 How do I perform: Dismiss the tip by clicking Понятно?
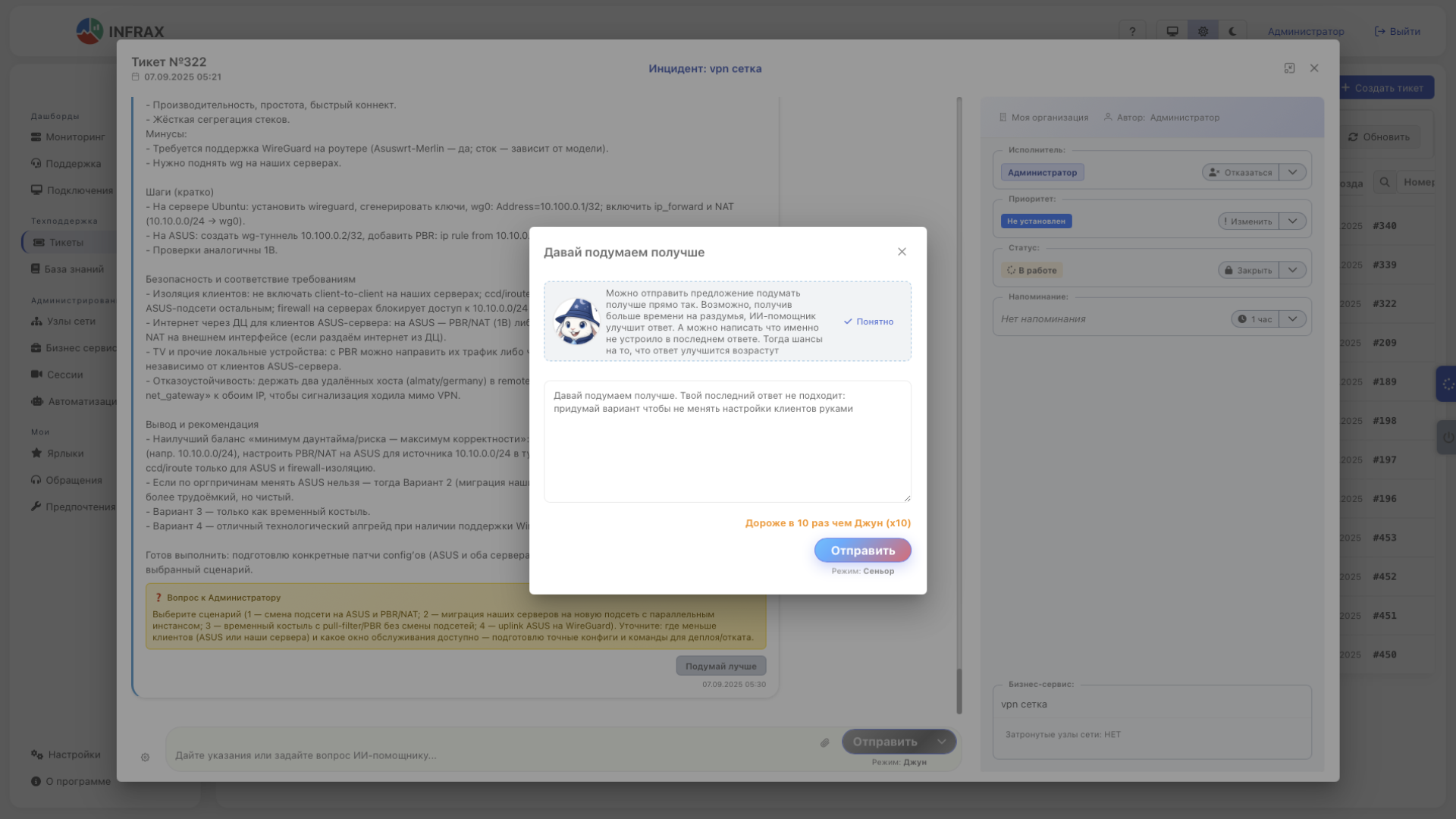click(x=869, y=321)
